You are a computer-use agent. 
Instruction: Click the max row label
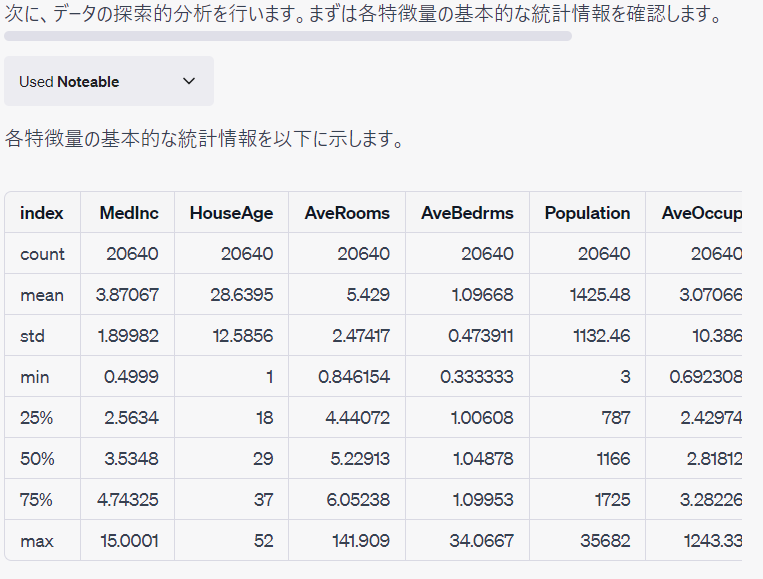pyautogui.click(x=37, y=541)
